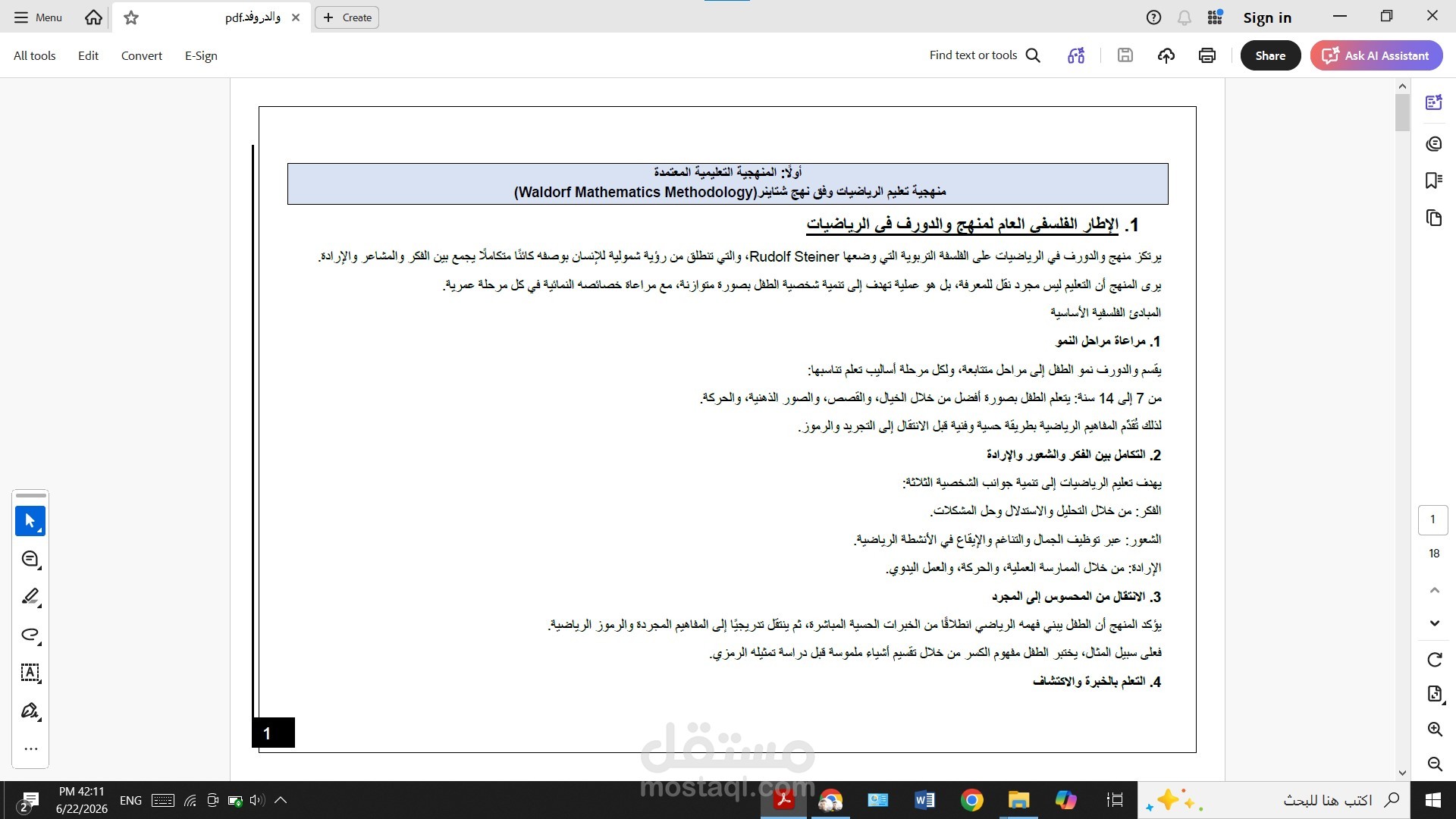Go to the Home icon
The image size is (1456, 819).
[x=93, y=17]
